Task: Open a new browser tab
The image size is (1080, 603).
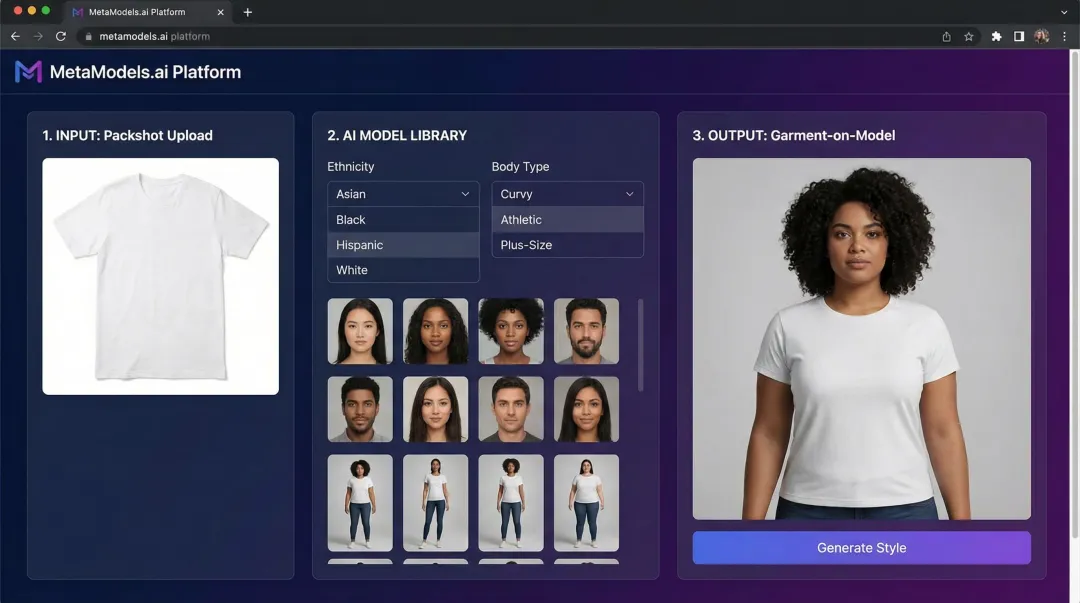Action: (x=246, y=12)
